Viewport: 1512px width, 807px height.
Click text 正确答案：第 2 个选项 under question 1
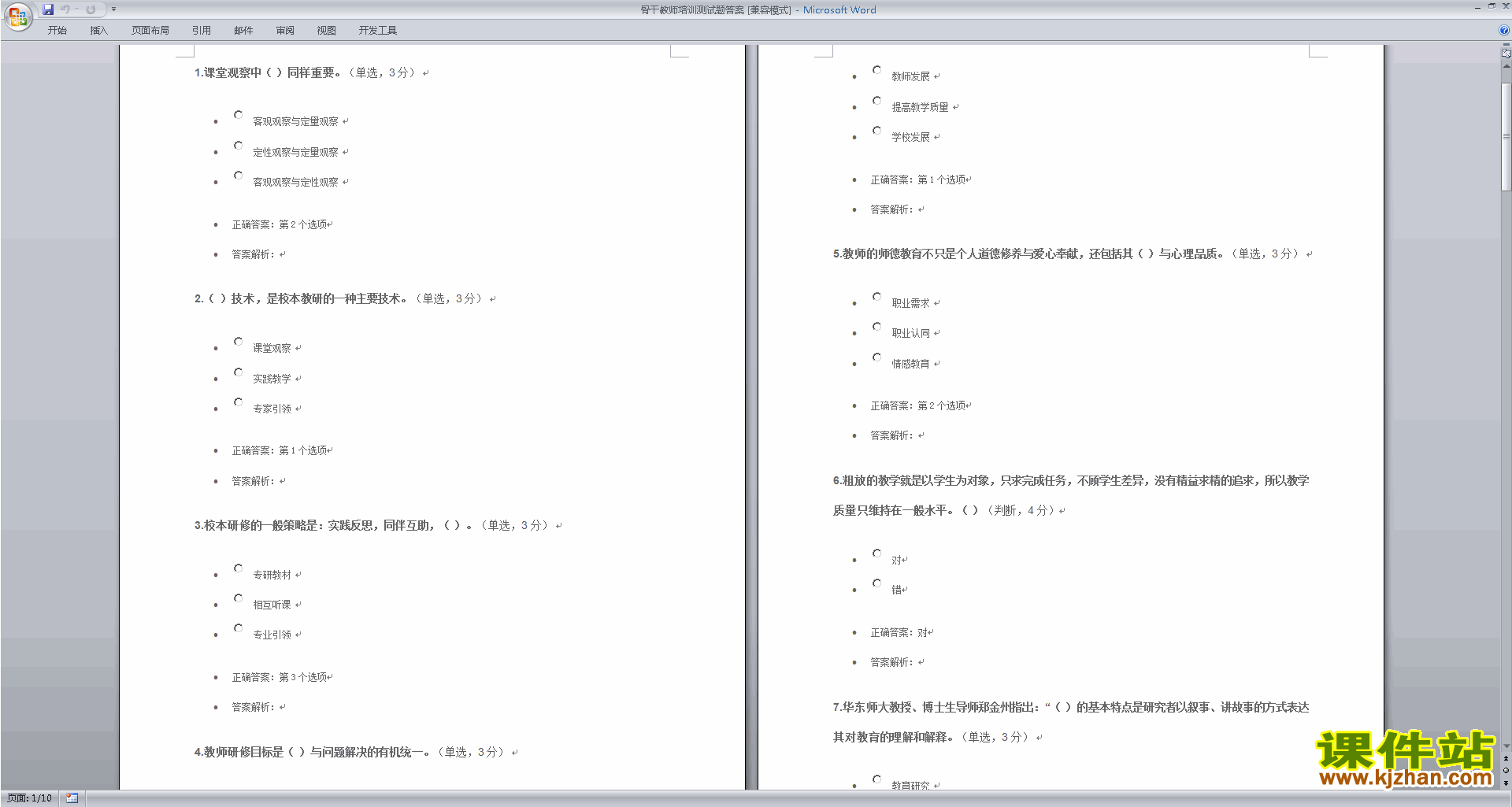[280, 224]
